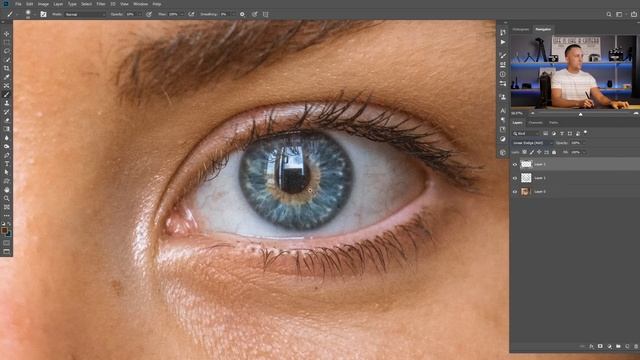Image resolution: width=640 pixels, height=360 pixels.
Task: Toggle pressure for opacity
Action: coord(149,14)
